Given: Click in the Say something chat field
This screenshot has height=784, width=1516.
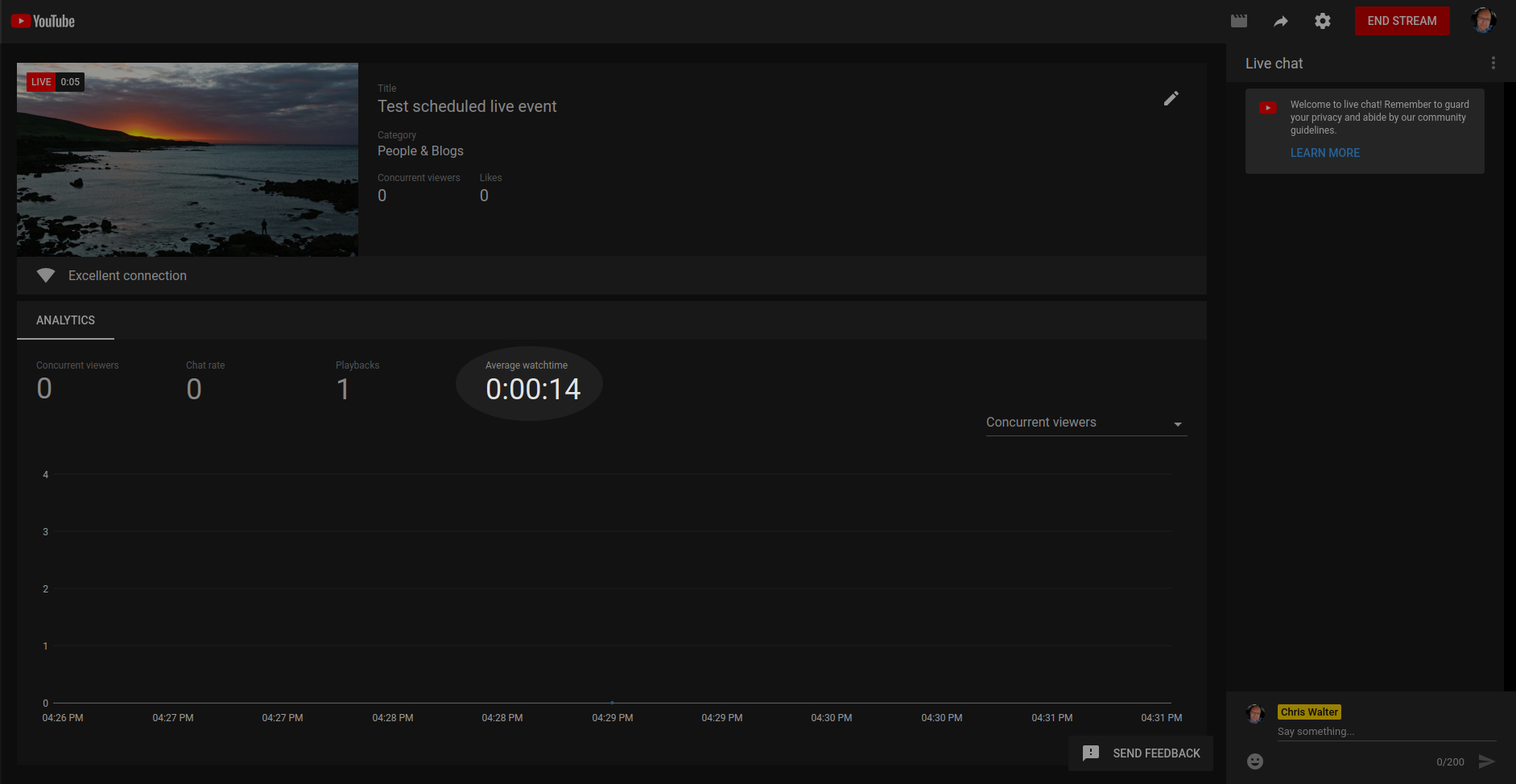Looking at the screenshot, I should (x=1385, y=732).
